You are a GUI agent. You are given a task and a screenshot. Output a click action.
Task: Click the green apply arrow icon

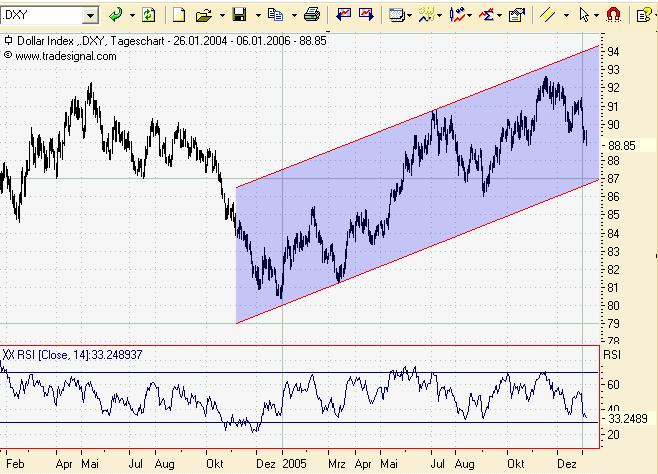click(x=115, y=16)
